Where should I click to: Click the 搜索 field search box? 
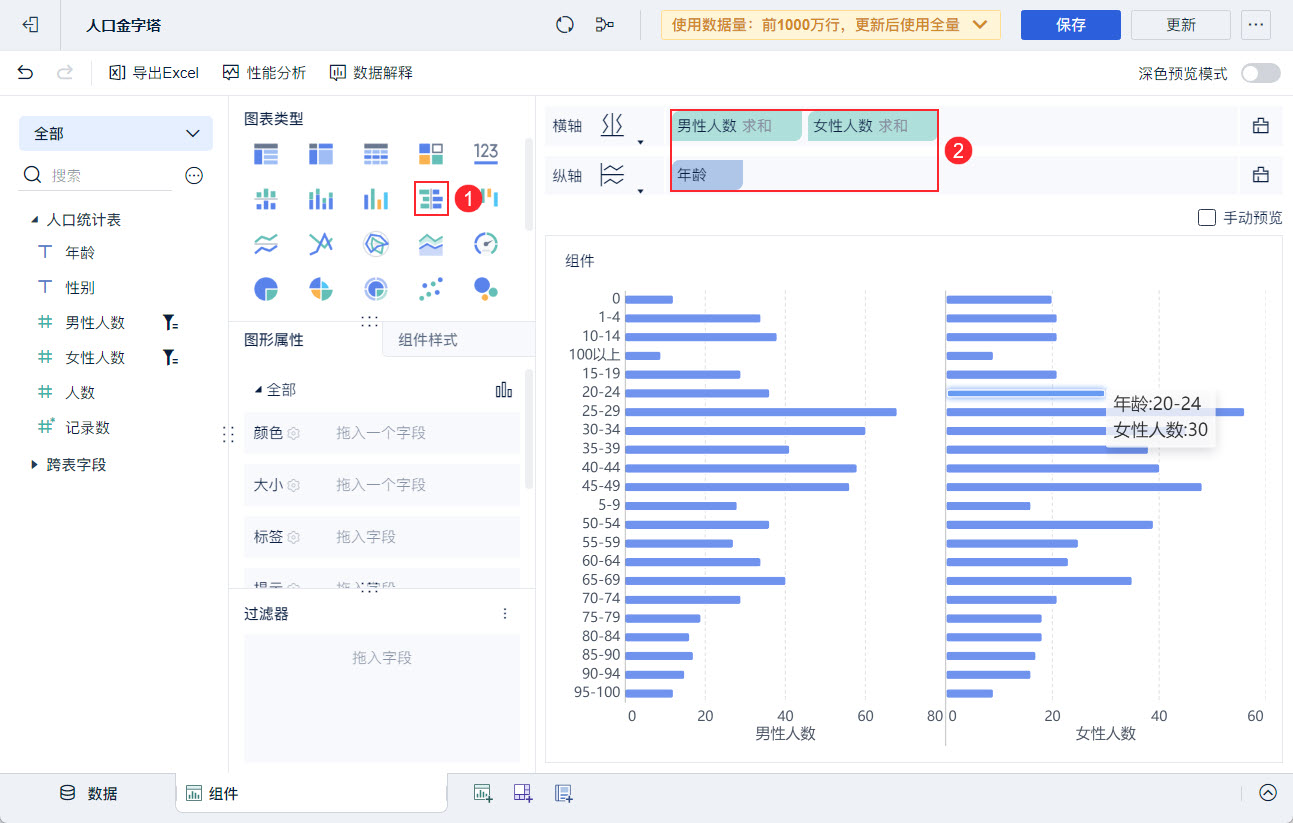coord(97,175)
